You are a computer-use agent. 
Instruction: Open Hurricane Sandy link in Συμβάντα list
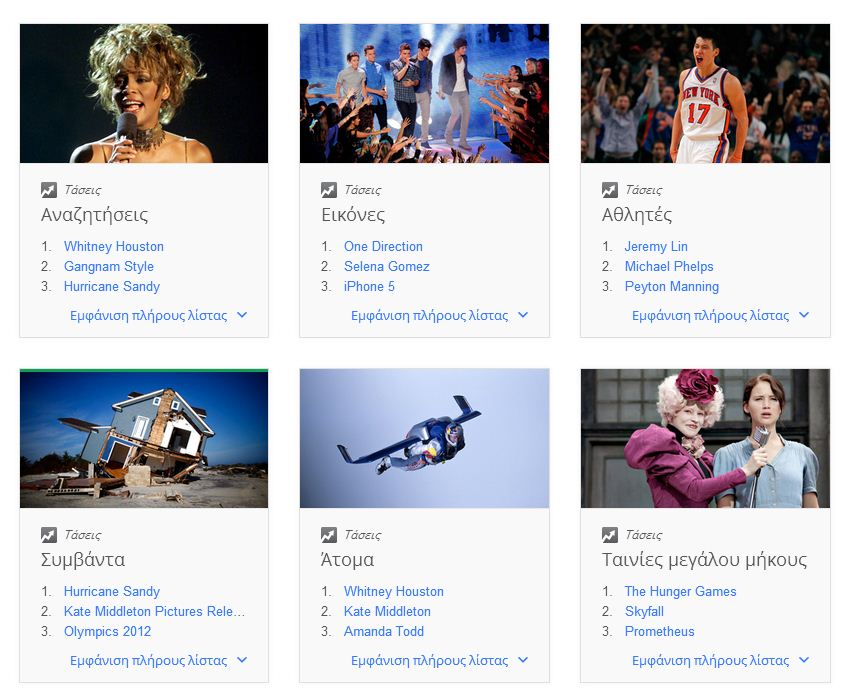coord(112,591)
